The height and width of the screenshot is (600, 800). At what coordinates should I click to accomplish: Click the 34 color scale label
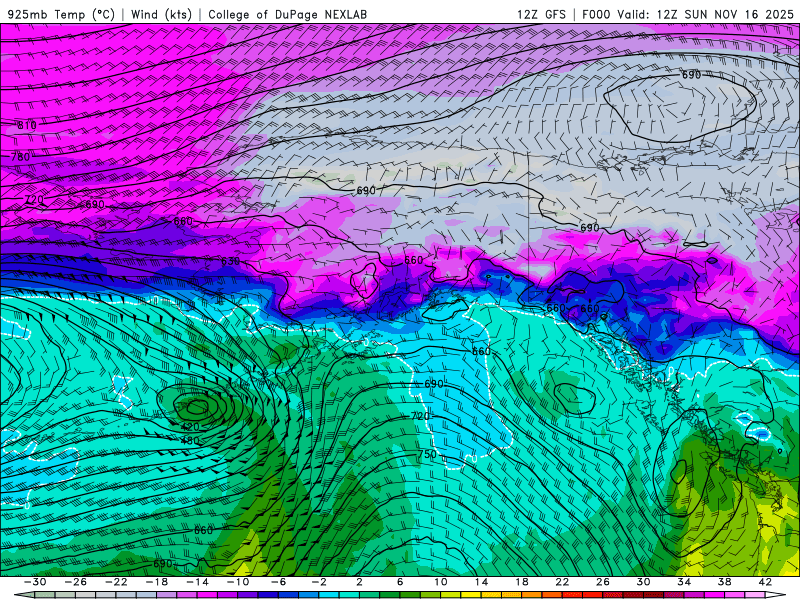pyautogui.click(x=684, y=582)
